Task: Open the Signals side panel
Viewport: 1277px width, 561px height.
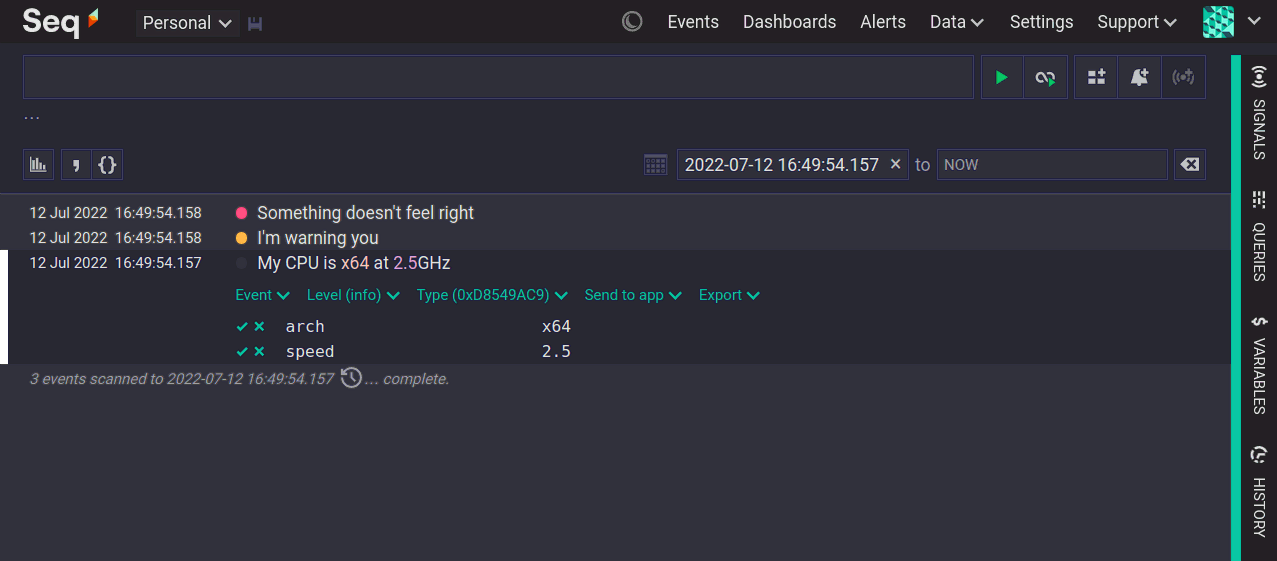Action: (1259, 112)
